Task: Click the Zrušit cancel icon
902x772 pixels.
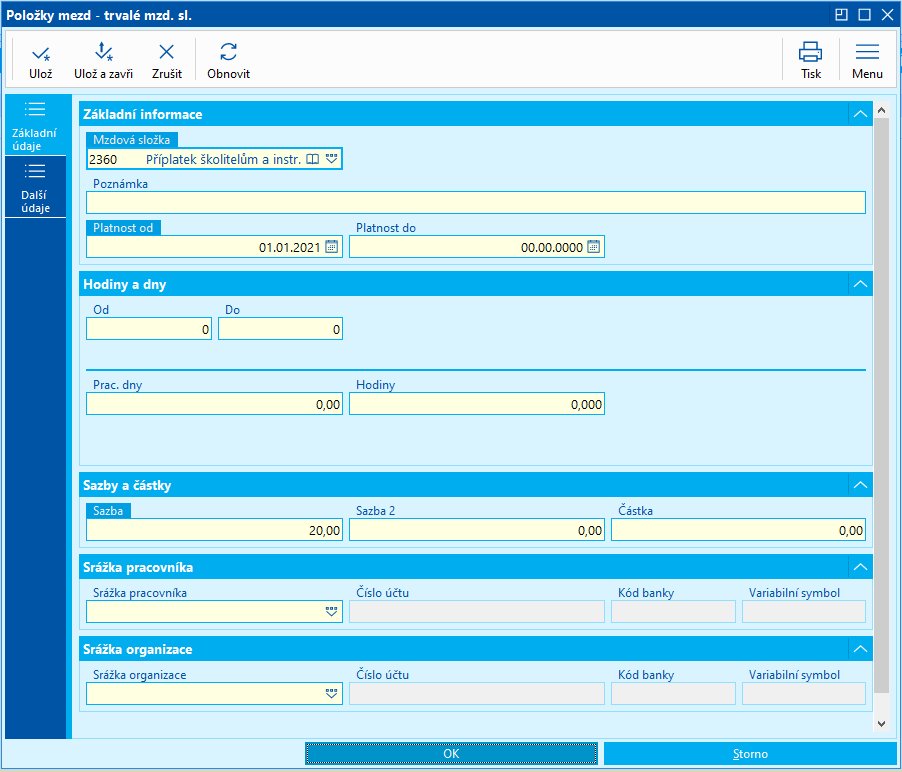Action: point(166,54)
